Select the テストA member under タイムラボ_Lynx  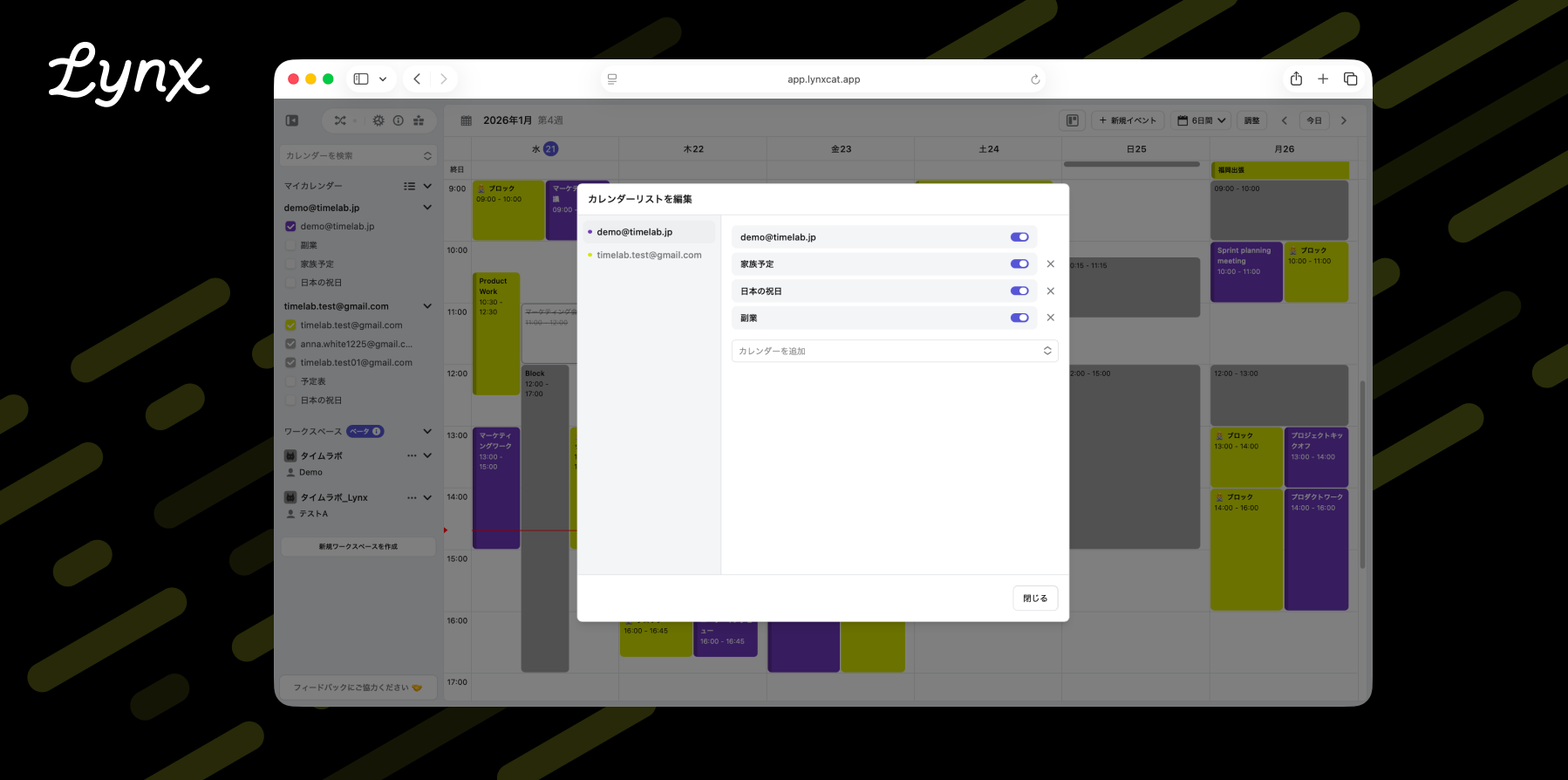click(x=308, y=514)
